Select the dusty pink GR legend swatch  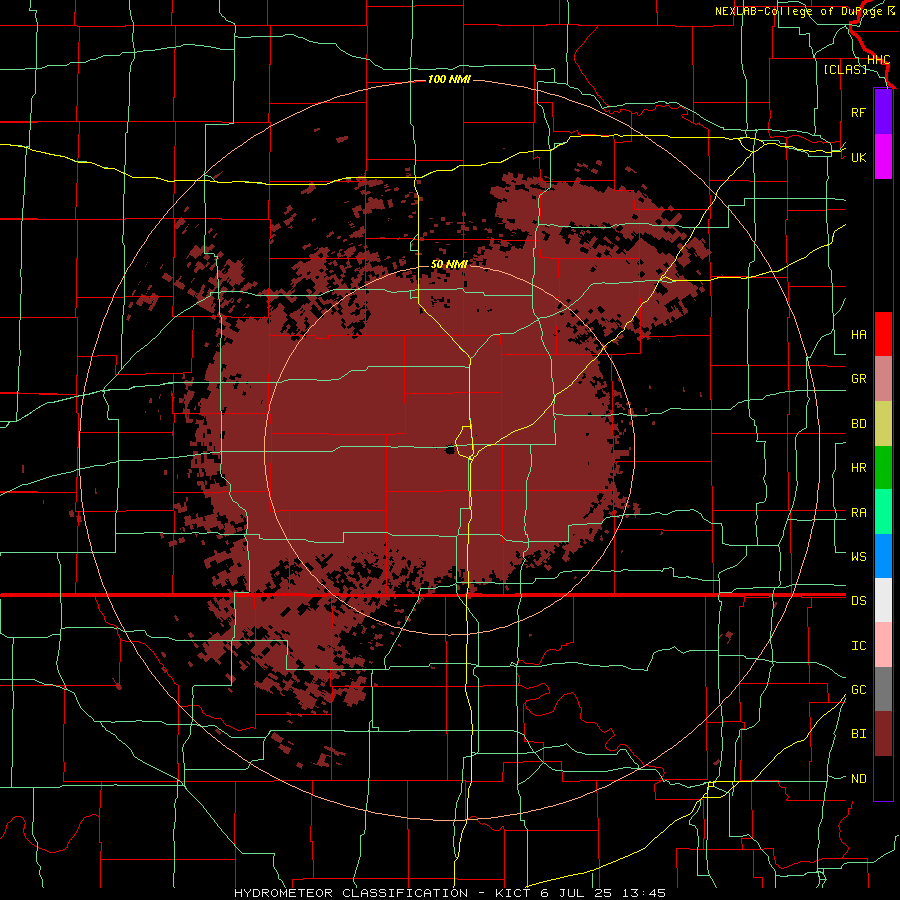[x=883, y=378]
